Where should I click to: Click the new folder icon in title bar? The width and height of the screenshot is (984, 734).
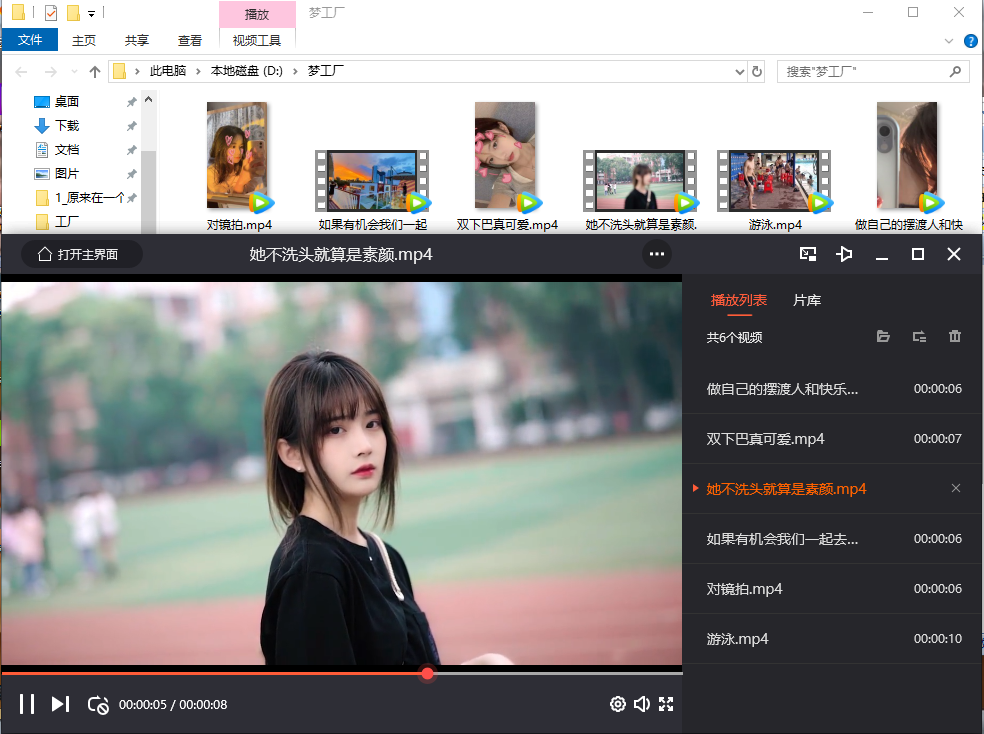pos(73,13)
